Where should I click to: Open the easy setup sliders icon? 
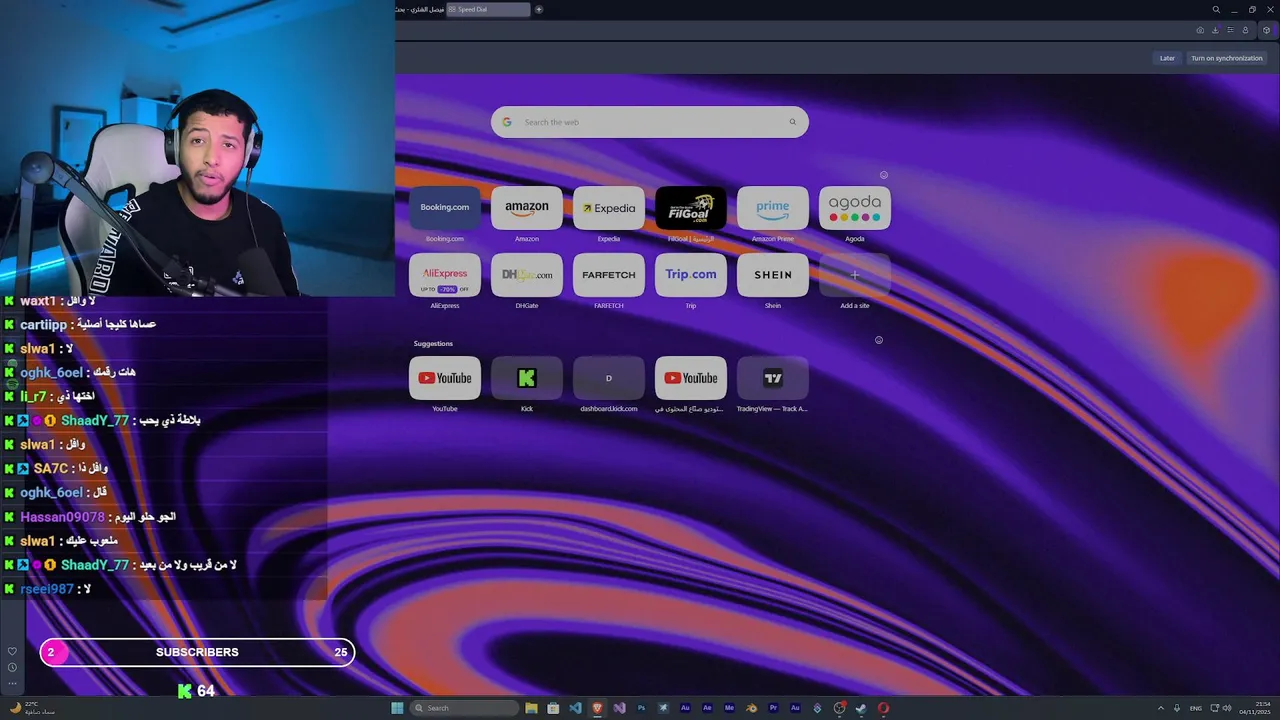click(1230, 30)
